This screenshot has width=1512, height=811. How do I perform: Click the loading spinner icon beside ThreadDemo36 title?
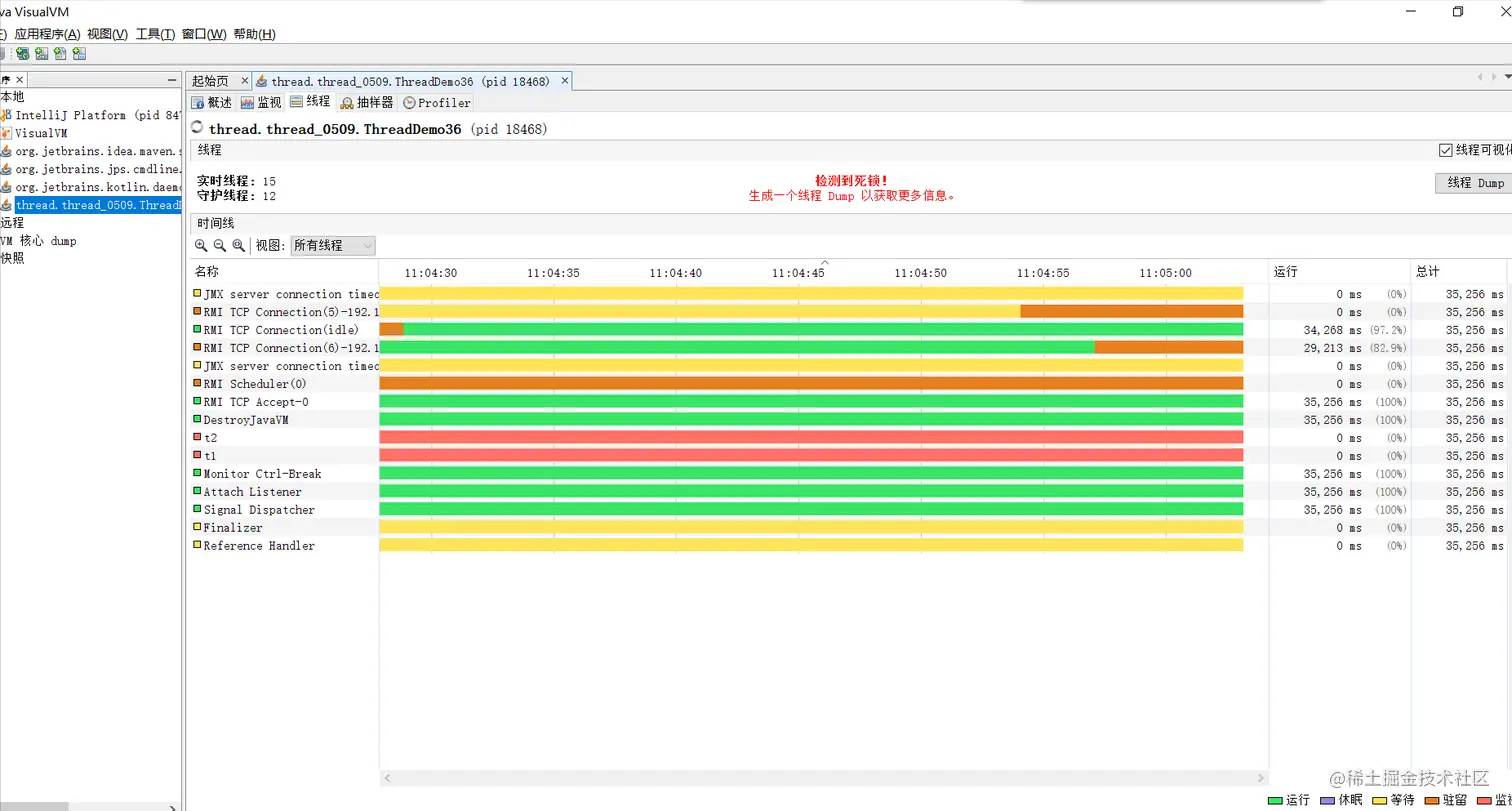(197, 128)
